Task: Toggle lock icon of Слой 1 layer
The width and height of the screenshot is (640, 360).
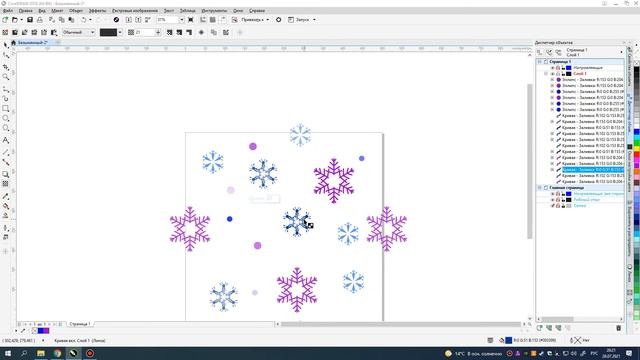Action: click(563, 73)
